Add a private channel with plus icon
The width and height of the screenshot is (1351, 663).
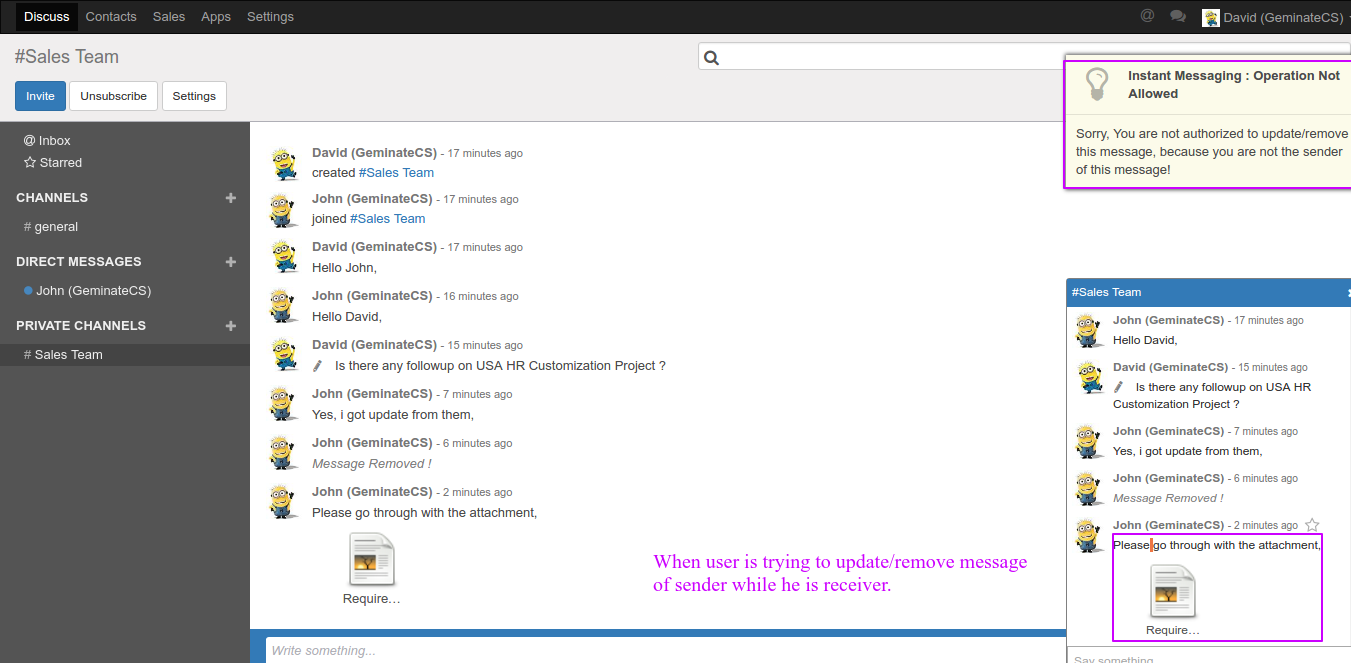(x=231, y=326)
